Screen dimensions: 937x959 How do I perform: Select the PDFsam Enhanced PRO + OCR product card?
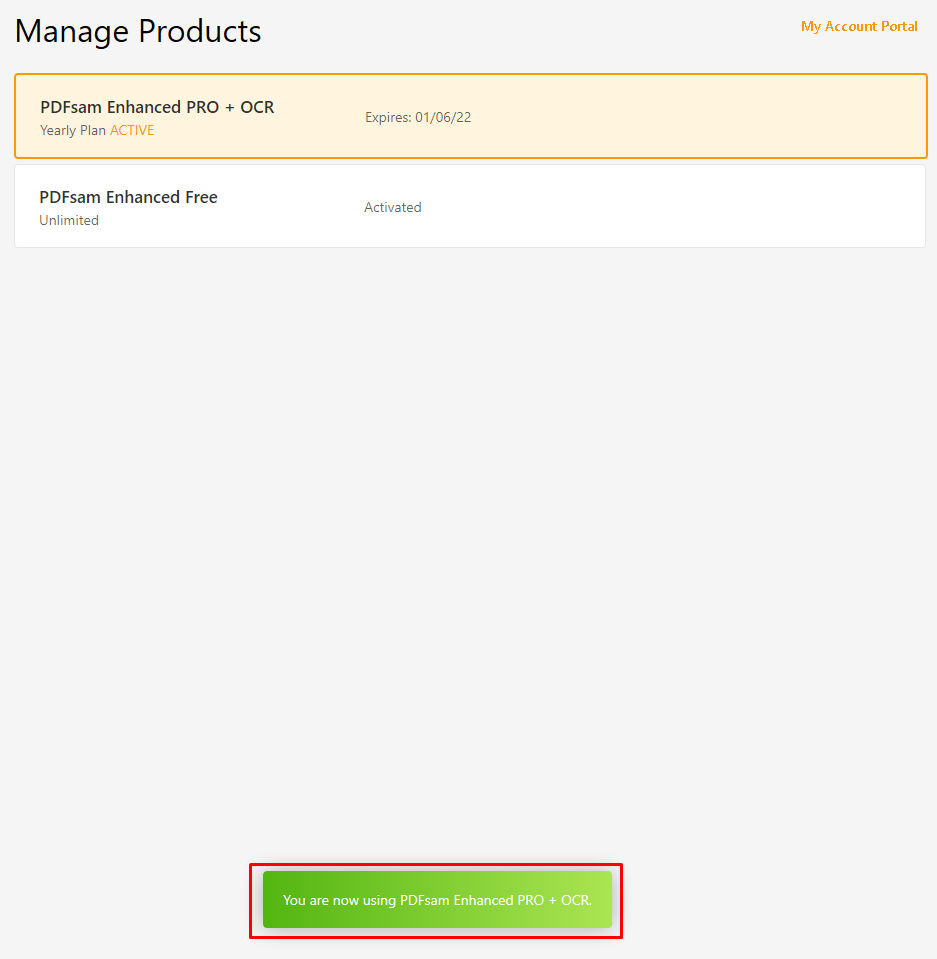tap(470, 116)
